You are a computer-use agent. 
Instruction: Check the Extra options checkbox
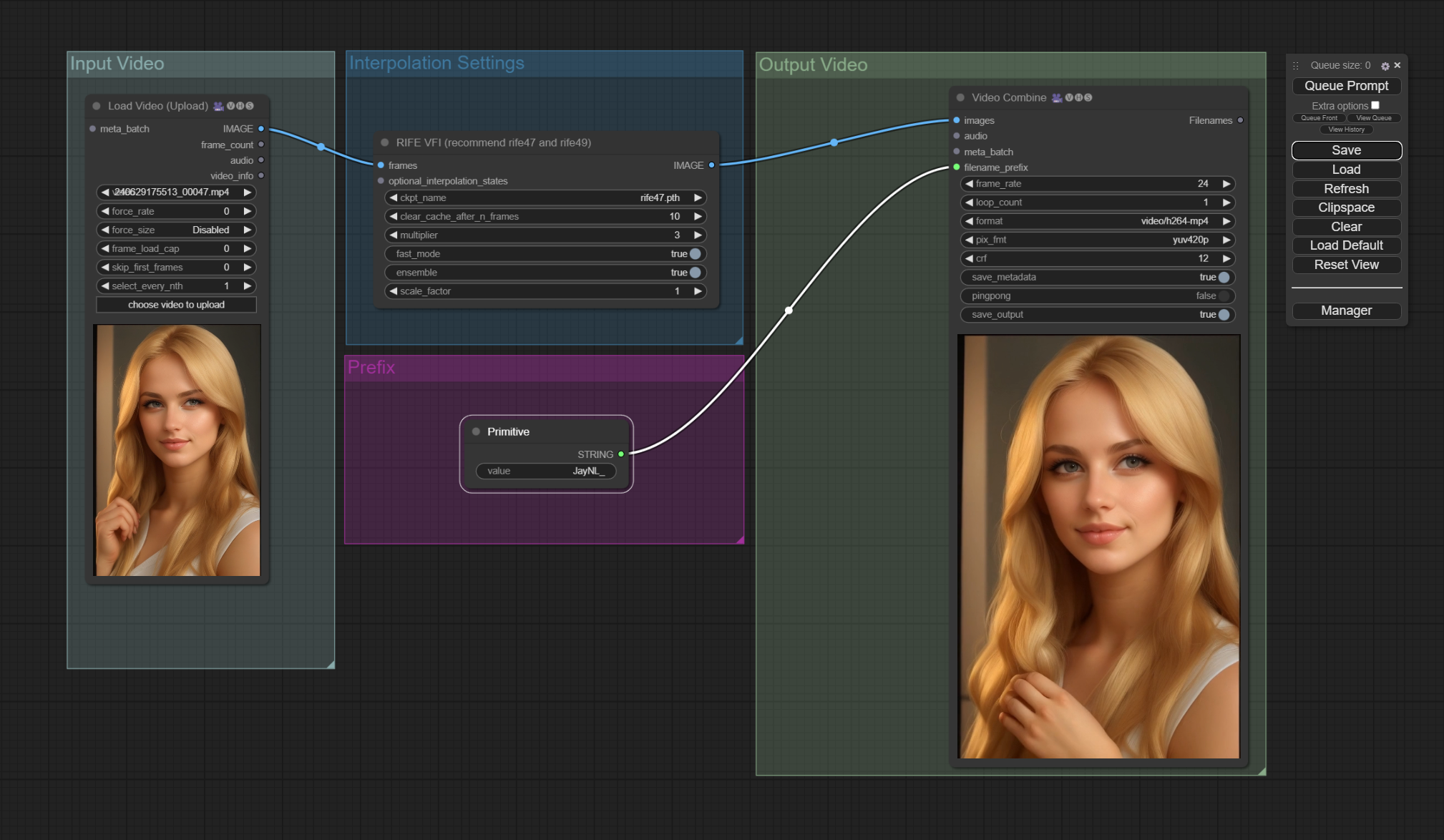[1375, 105]
